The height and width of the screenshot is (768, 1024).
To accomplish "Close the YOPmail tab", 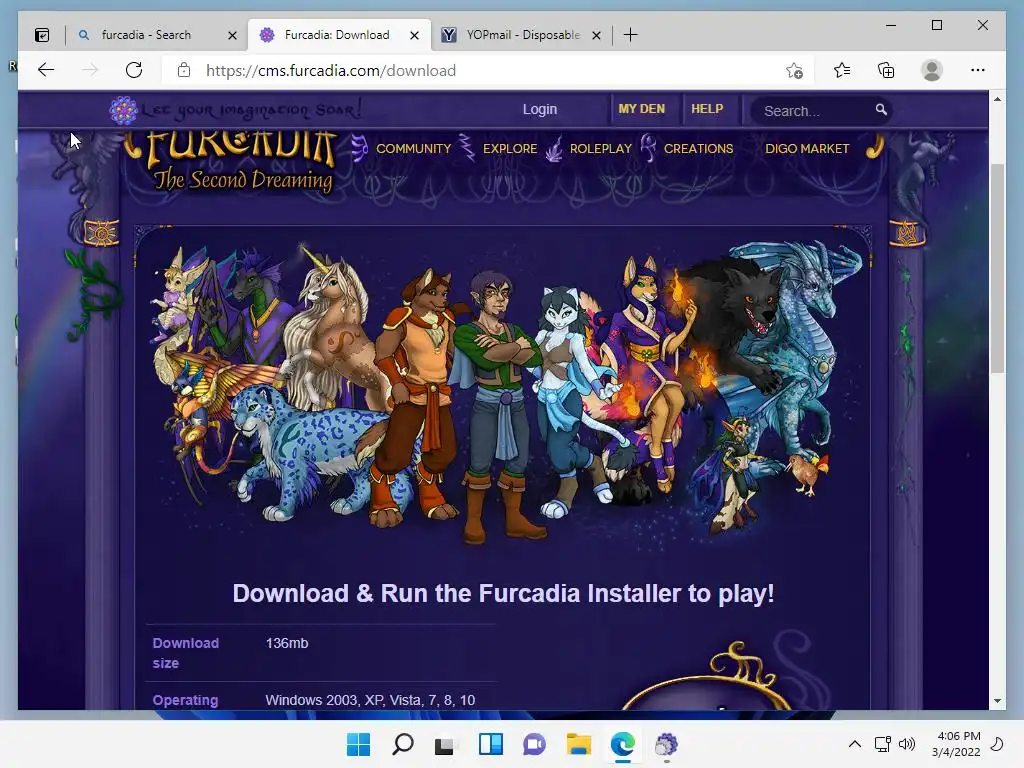I will point(596,35).
